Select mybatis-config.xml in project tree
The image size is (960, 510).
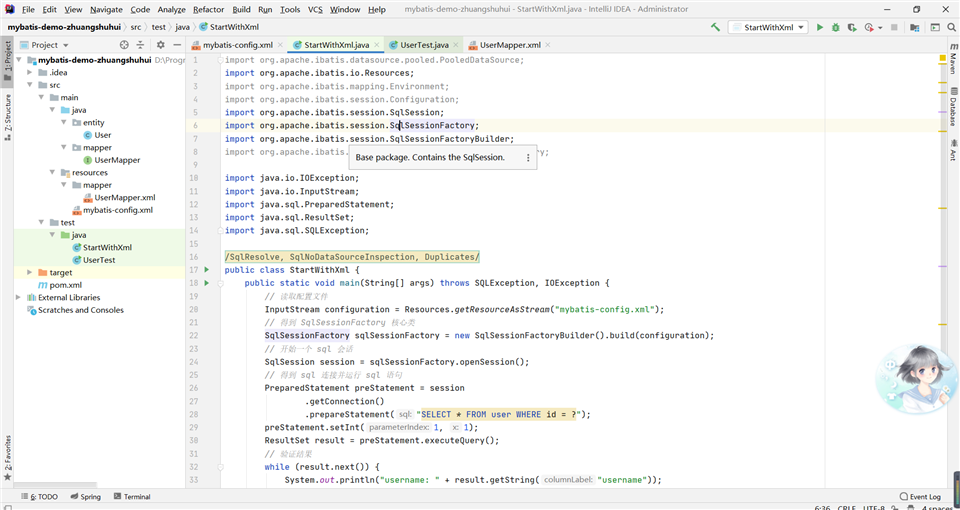click(113, 210)
